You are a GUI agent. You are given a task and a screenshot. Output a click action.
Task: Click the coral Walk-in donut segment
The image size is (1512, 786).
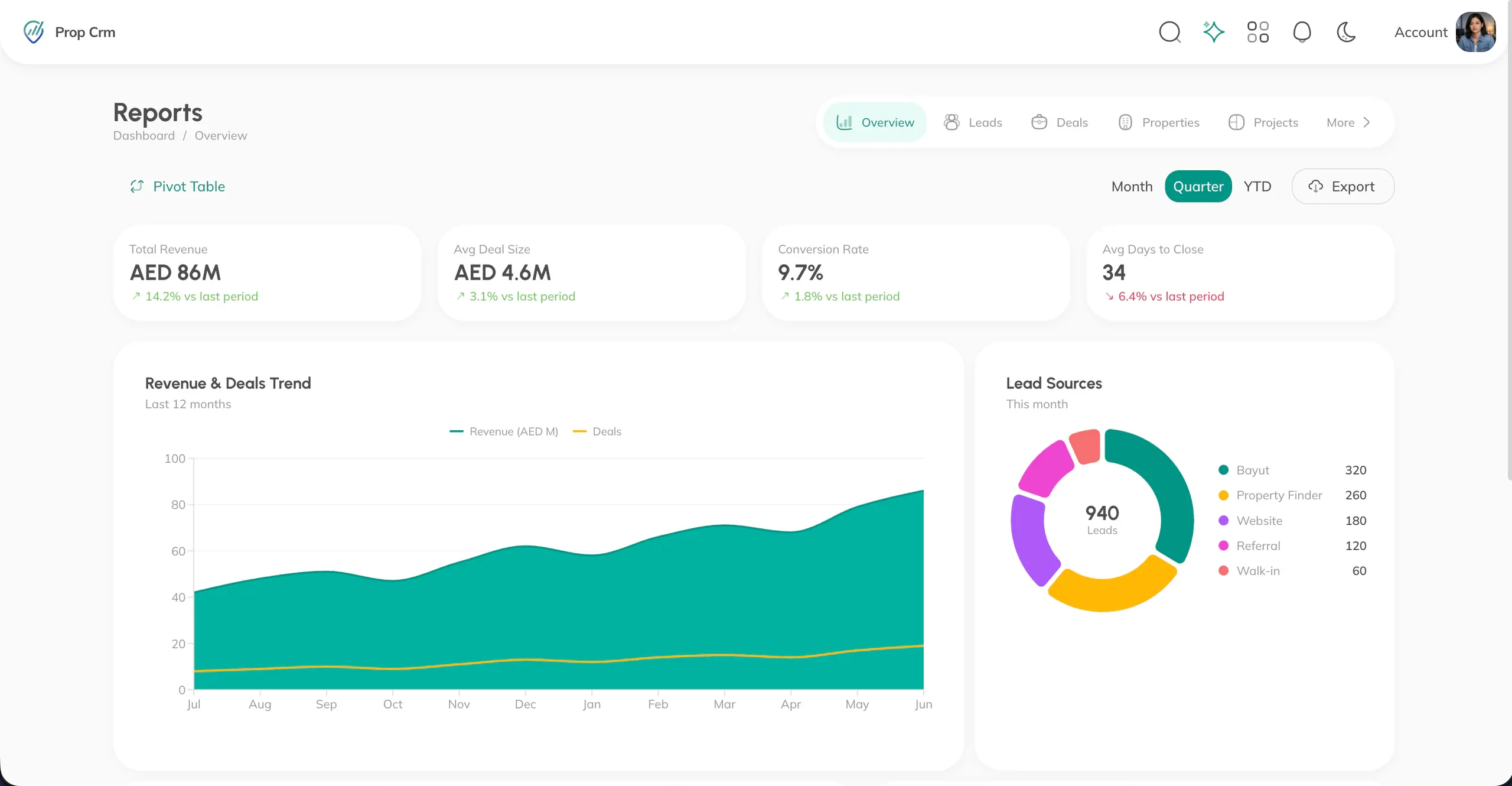click(1086, 447)
